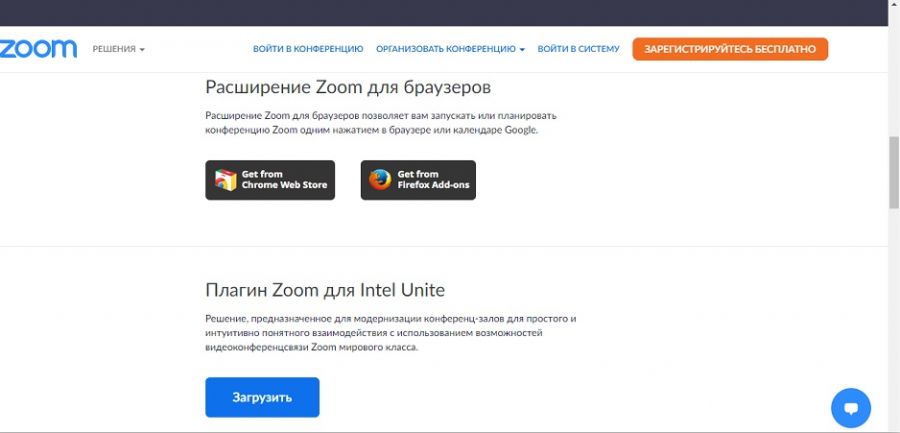Image resolution: width=900 pixels, height=433 pixels.
Task: Click the blue Загрузить button
Action: (x=262, y=397)
